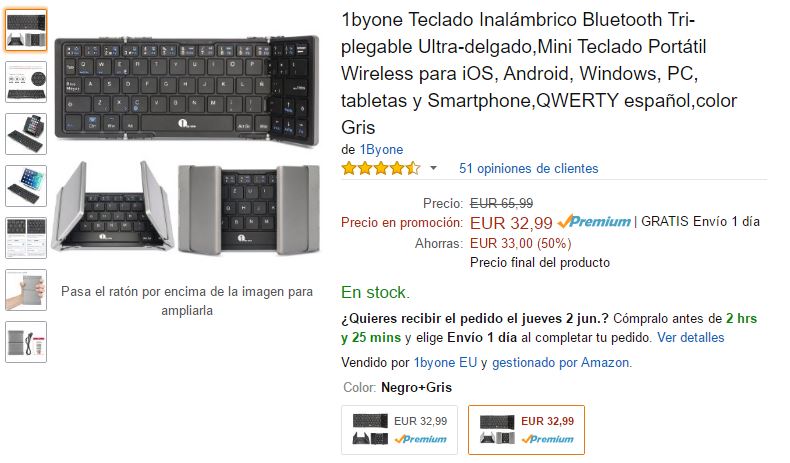Image resolution: width=790 pixels, height=463 pixels.
Task: Show thumbnail of hand holding folded keyboard
Action: click(25, 290)
